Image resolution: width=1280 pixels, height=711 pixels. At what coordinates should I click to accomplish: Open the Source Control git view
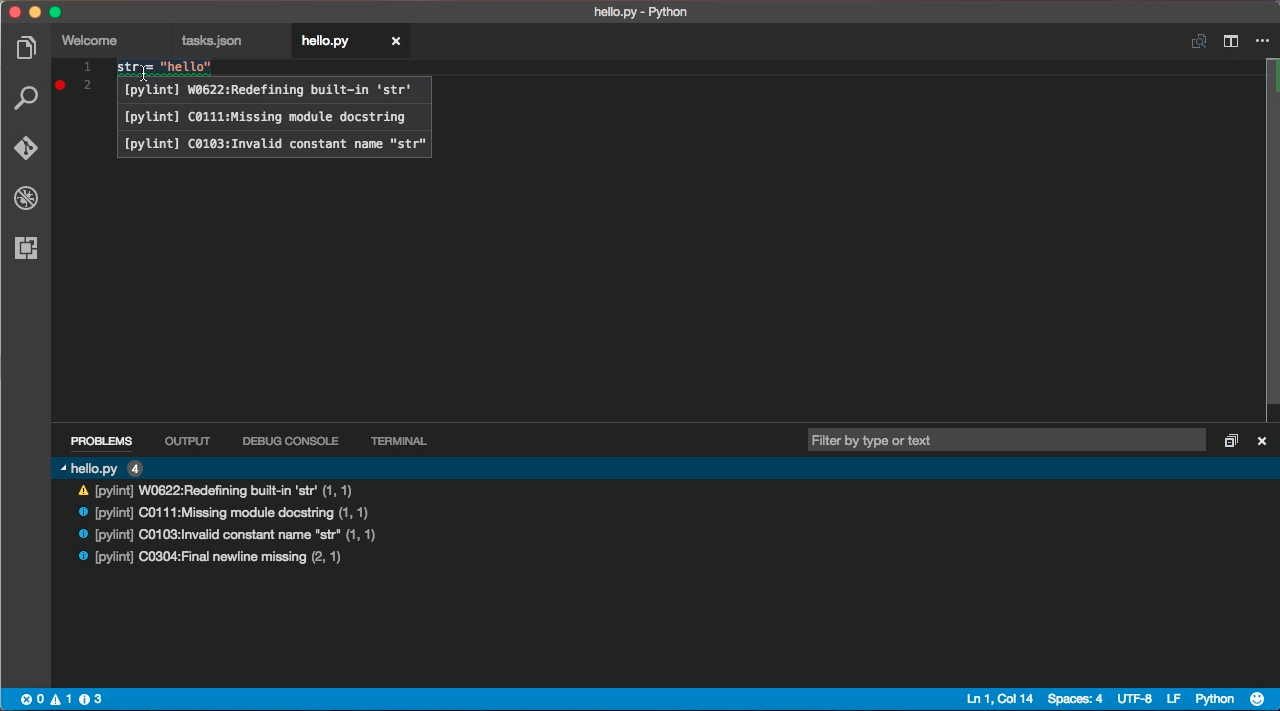26,148
